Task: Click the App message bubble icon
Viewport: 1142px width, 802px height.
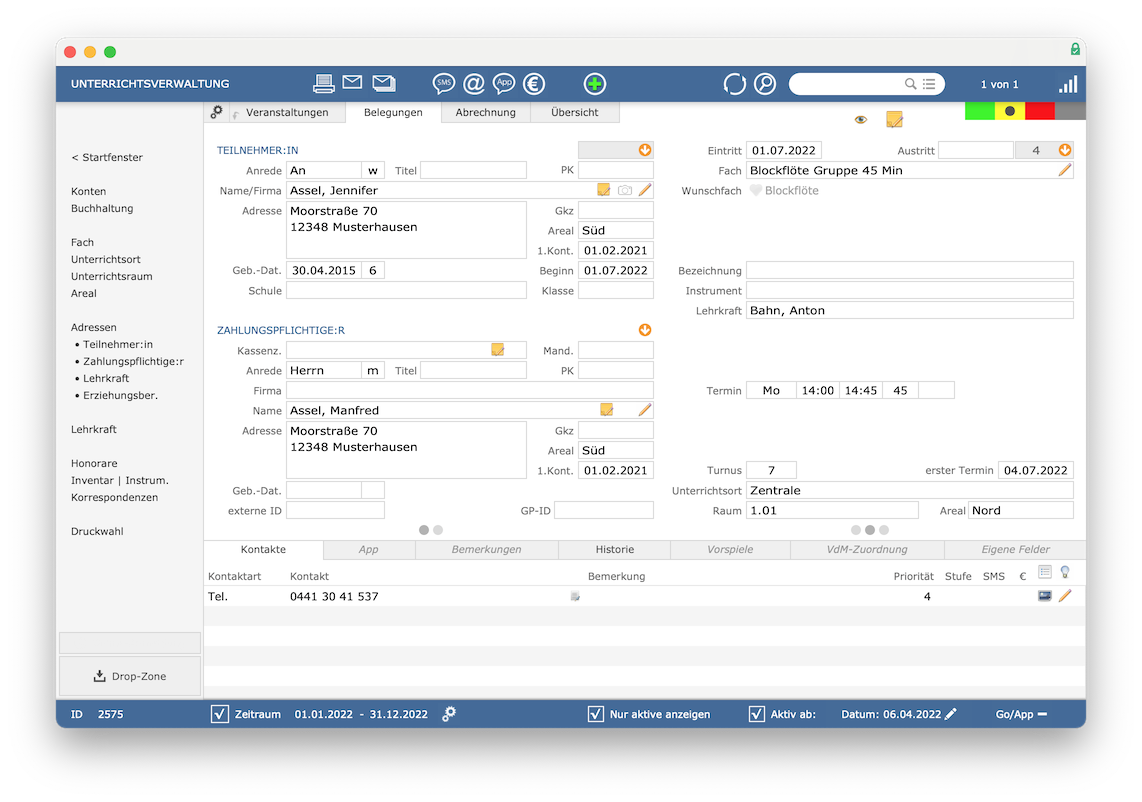Action: coord(504,84)
